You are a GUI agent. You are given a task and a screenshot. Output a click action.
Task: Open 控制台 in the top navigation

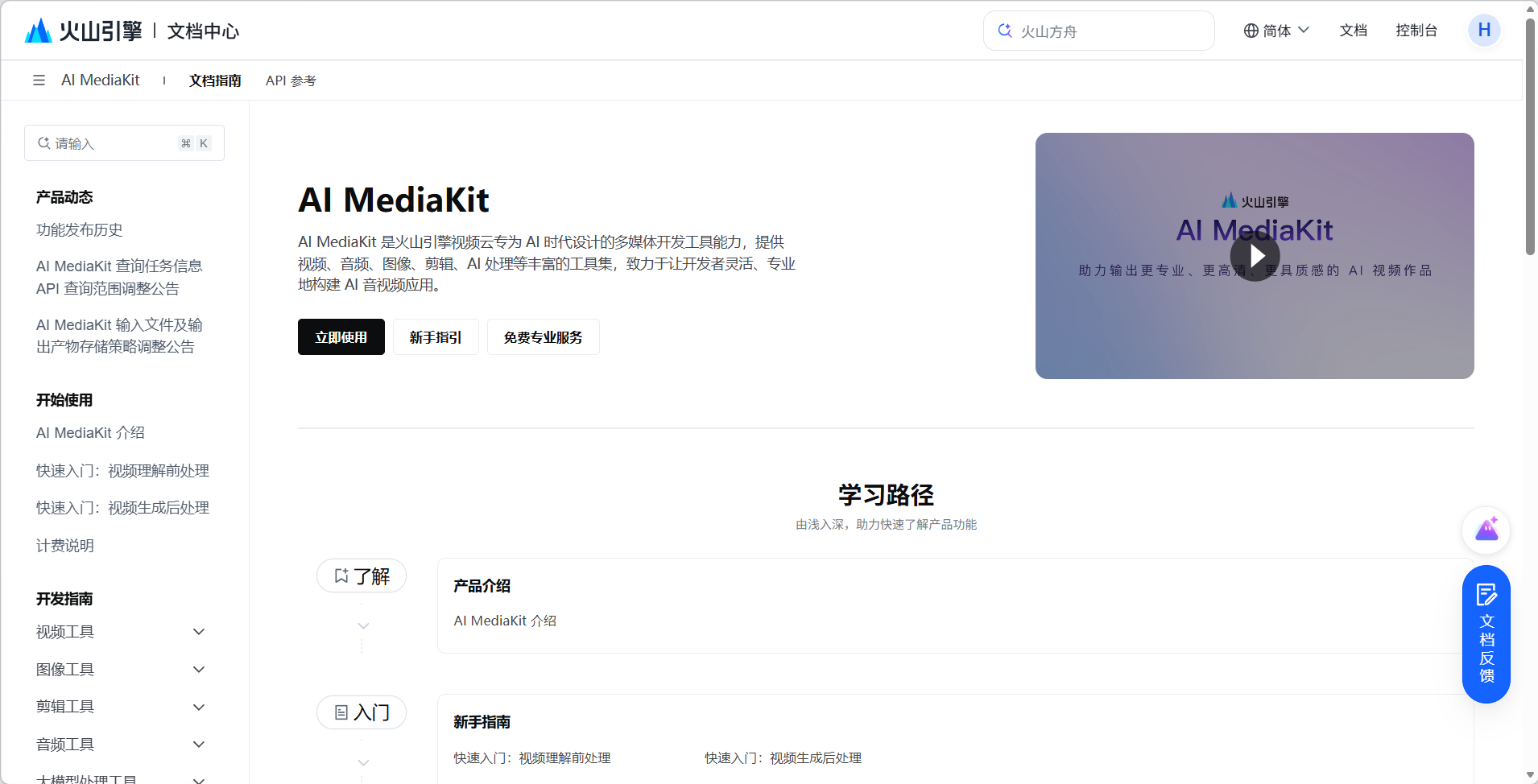(x=1416, y=31)
